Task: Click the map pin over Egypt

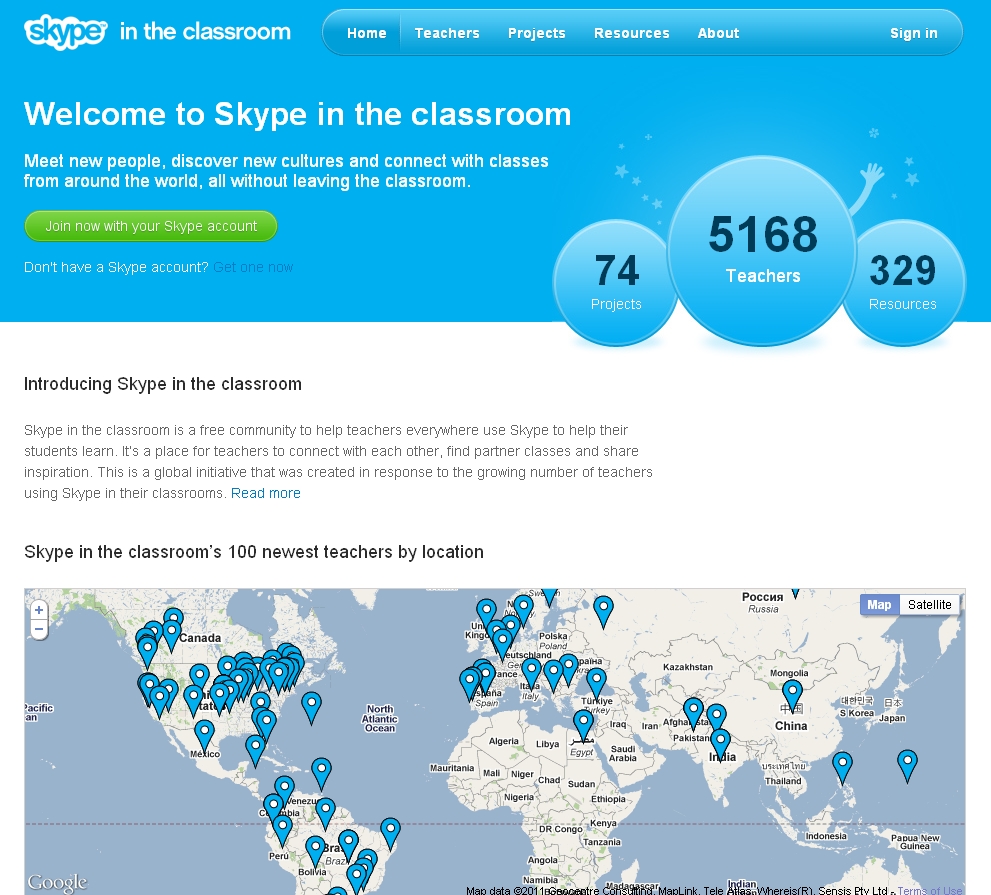Action: click(583, 721)
